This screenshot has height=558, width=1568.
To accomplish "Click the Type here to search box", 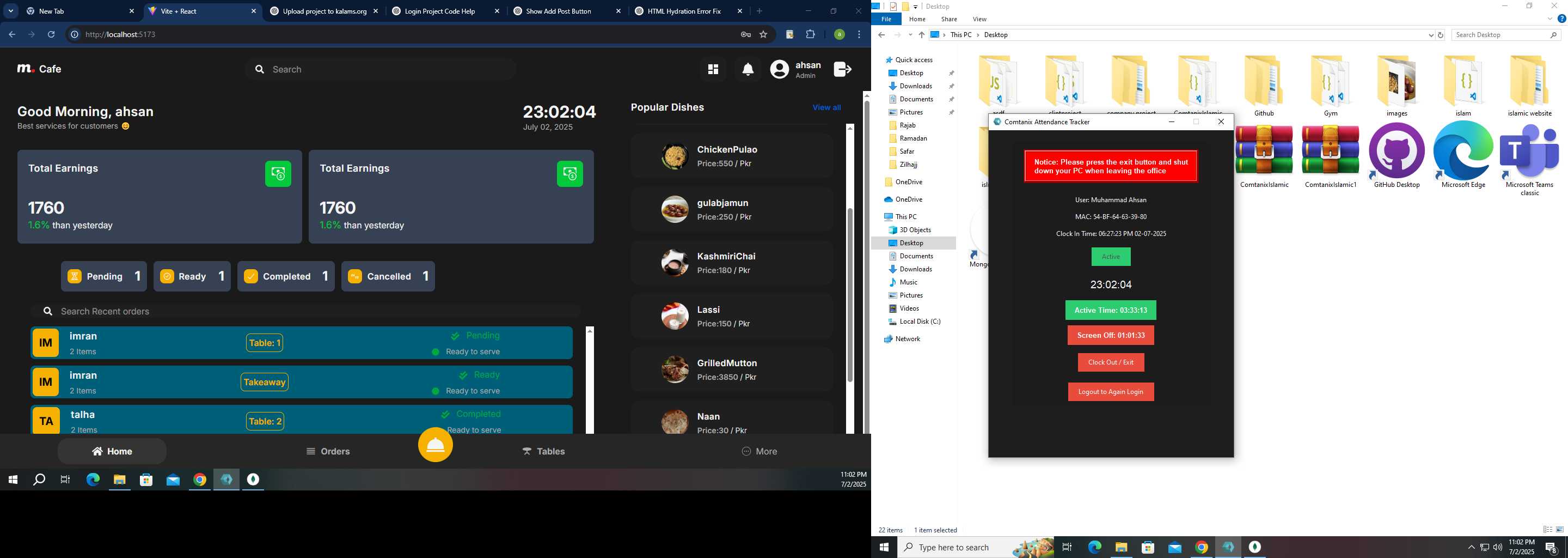I will 976,547.
